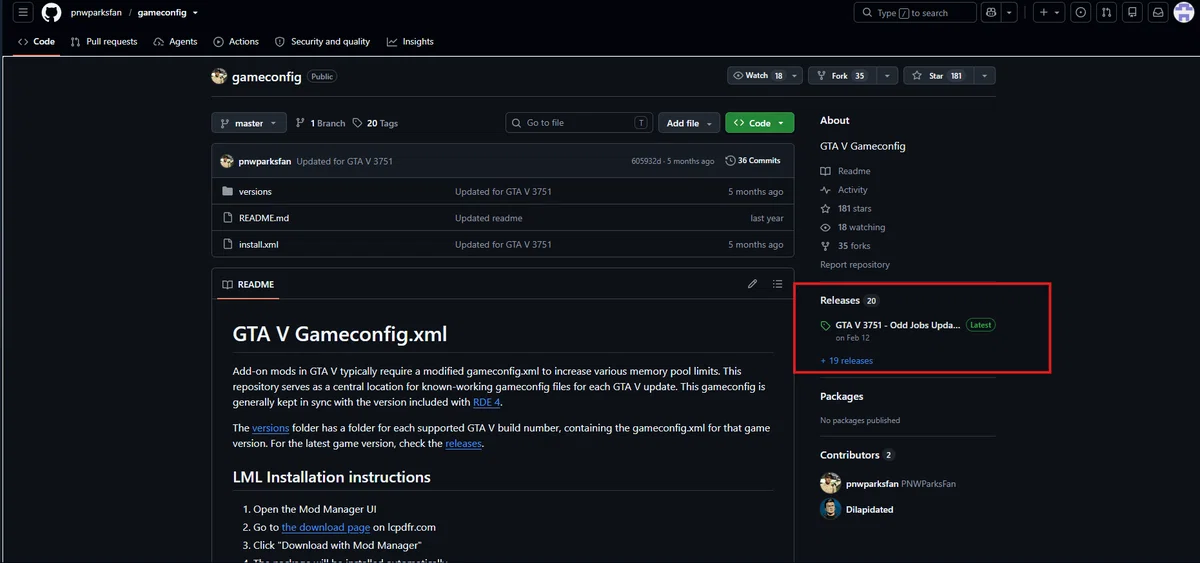
Task: Focus the Go to file field
Action: point(579,123)
